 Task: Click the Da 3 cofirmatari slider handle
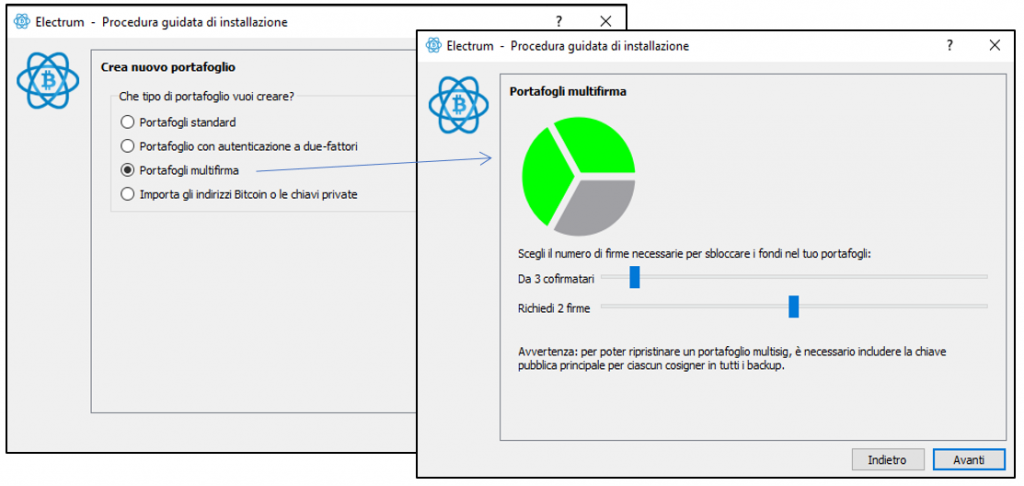pos(635,277)
